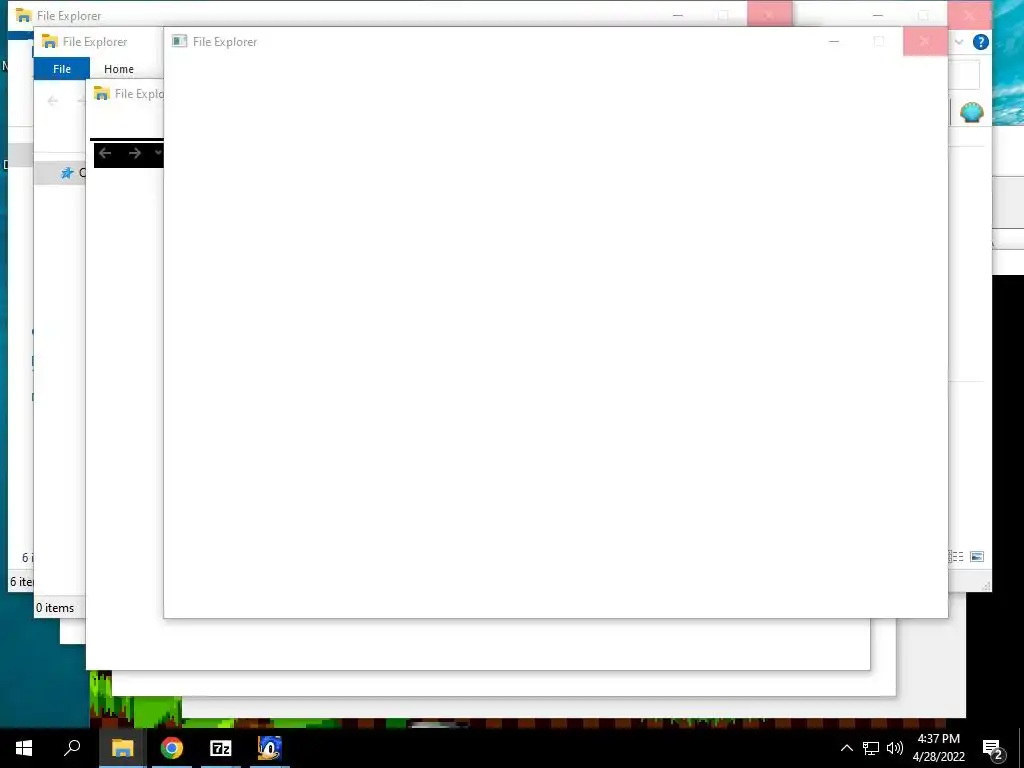Viewport: 1024px width, 768px height.
Task: Click the grayed back arrow under the File tab
Action: tap(53, 100)
